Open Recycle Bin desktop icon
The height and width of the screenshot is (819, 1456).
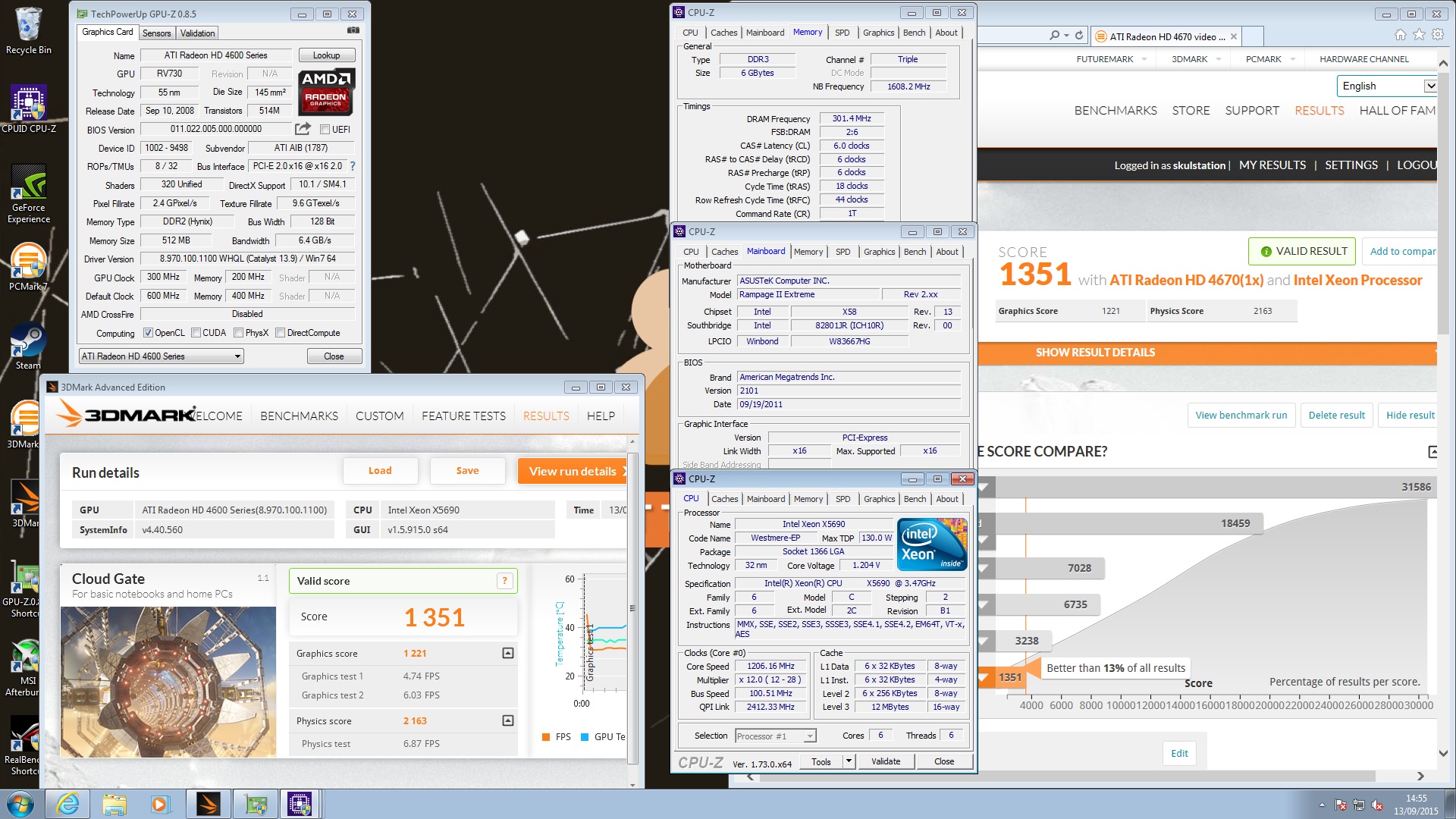(x=29, y=30)
